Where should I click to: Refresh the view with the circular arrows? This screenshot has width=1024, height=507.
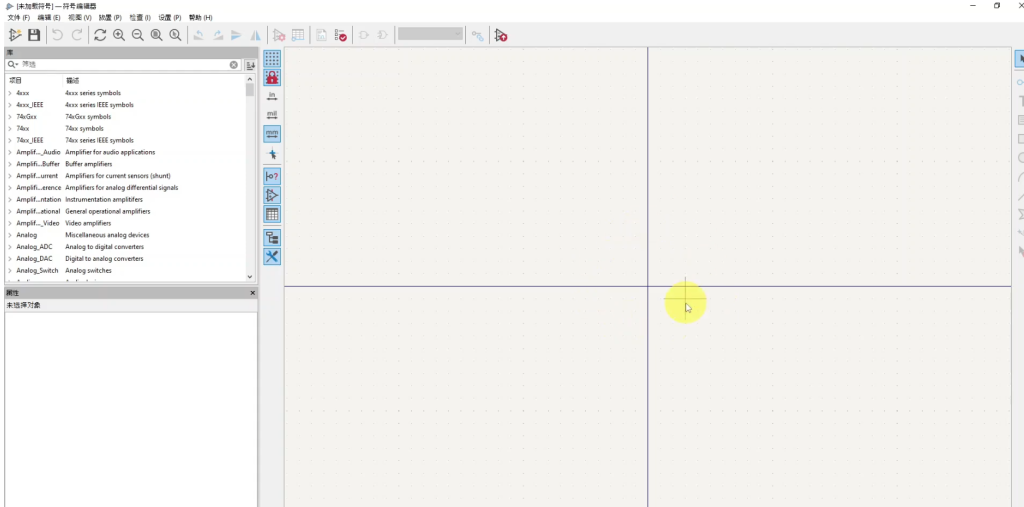click(100, 35)
